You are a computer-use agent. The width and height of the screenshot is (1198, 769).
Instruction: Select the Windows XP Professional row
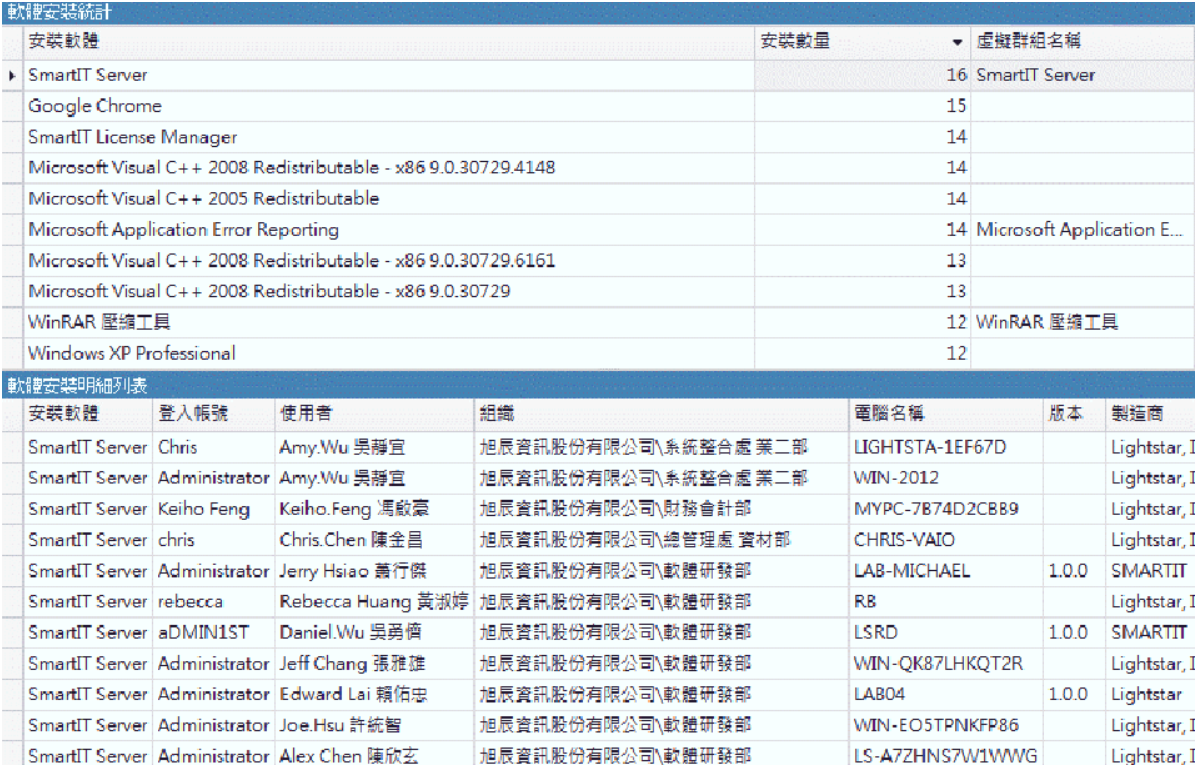pyautogui.click(x=132, y=353)
